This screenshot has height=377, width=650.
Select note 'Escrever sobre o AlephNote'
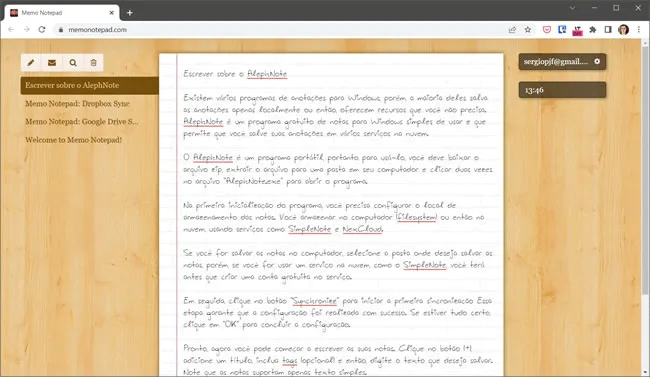tap(90, 85)
